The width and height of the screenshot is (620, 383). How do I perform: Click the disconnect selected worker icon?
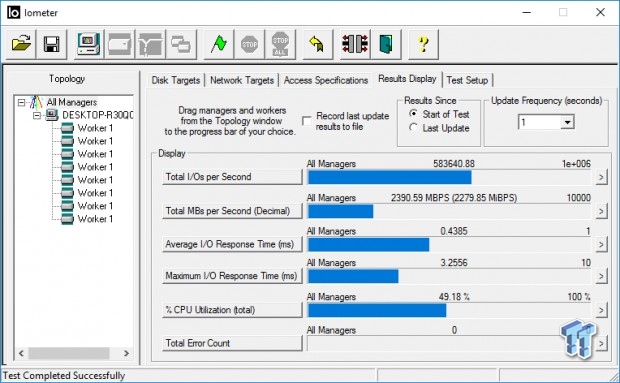(355, 44)
